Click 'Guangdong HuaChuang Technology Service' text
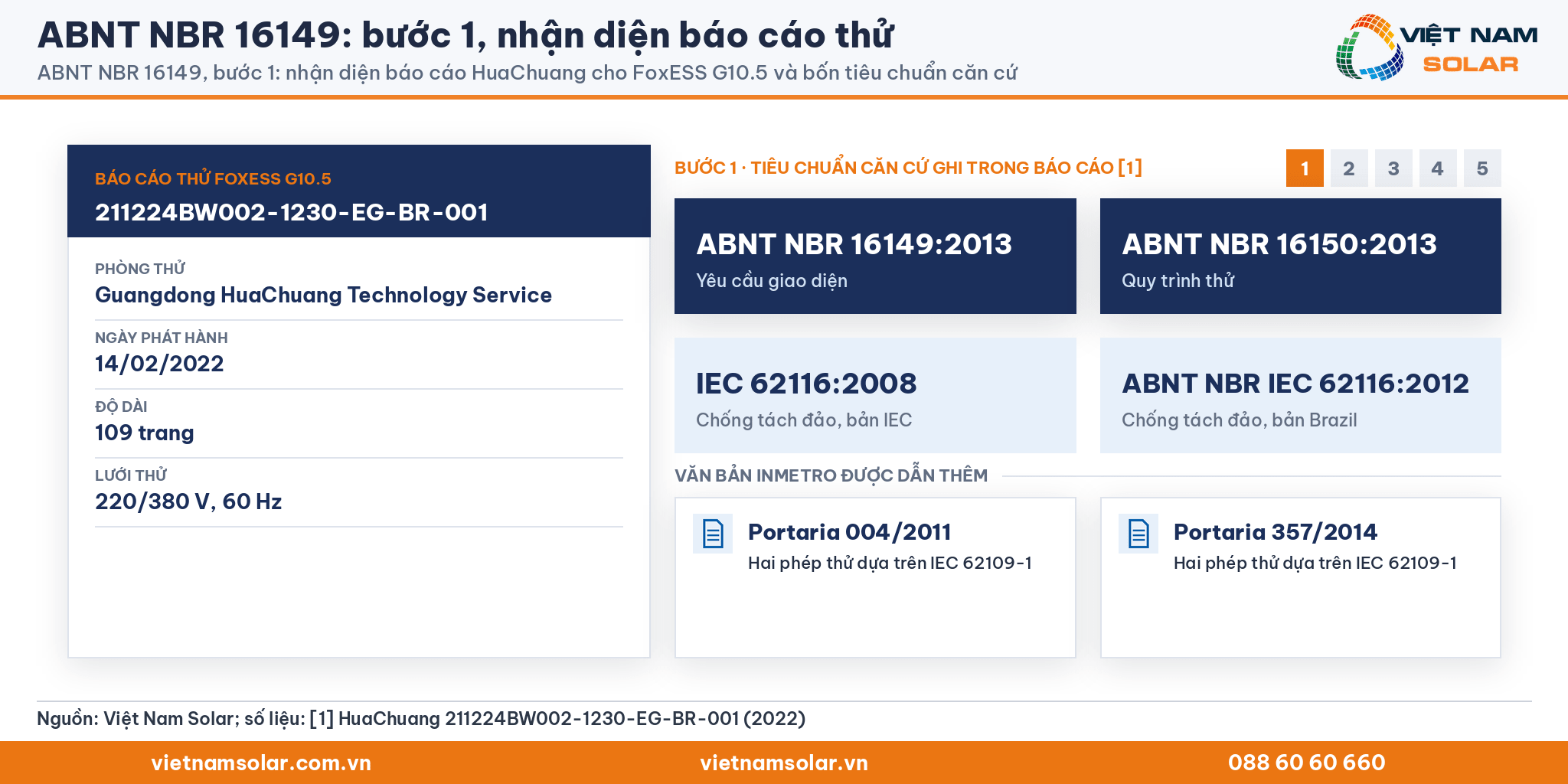1568x784 pixels. 323,296
